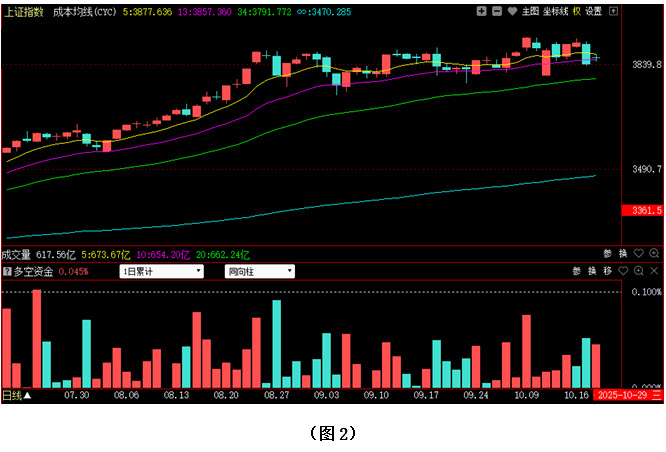The width and height of the screenshot is (666, 452).
Task: Click the question-mark help icon beside 多空资金
Action: point(7,271)
